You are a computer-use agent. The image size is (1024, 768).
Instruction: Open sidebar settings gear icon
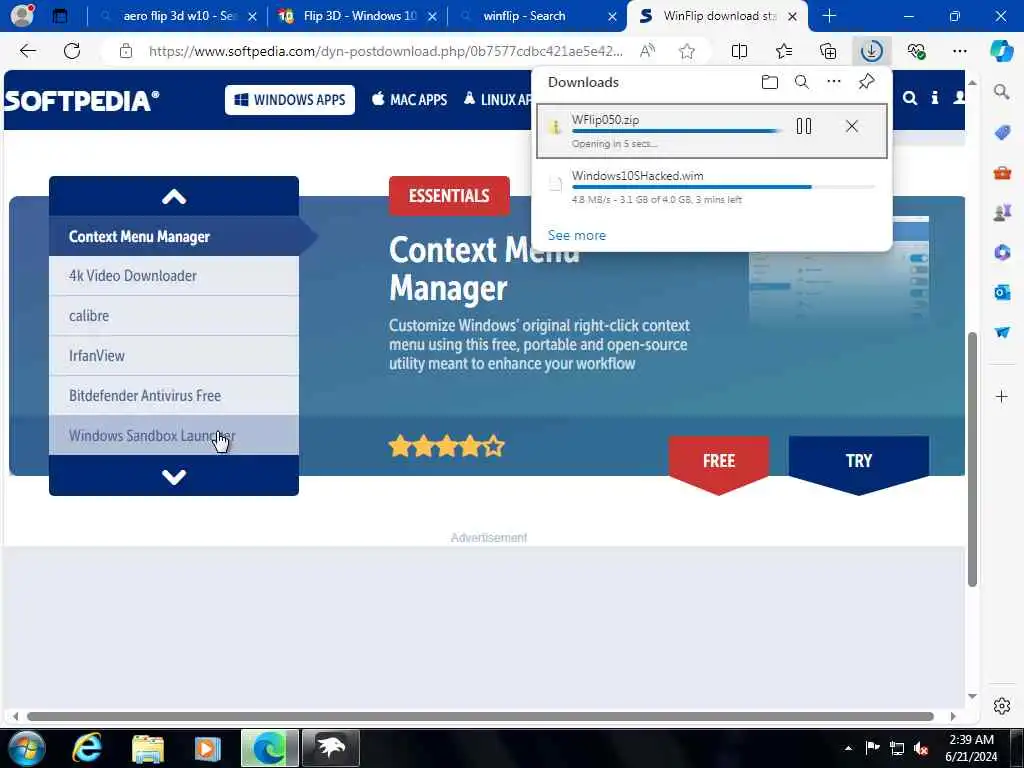pyautogui.click(x=1002, y=706)
